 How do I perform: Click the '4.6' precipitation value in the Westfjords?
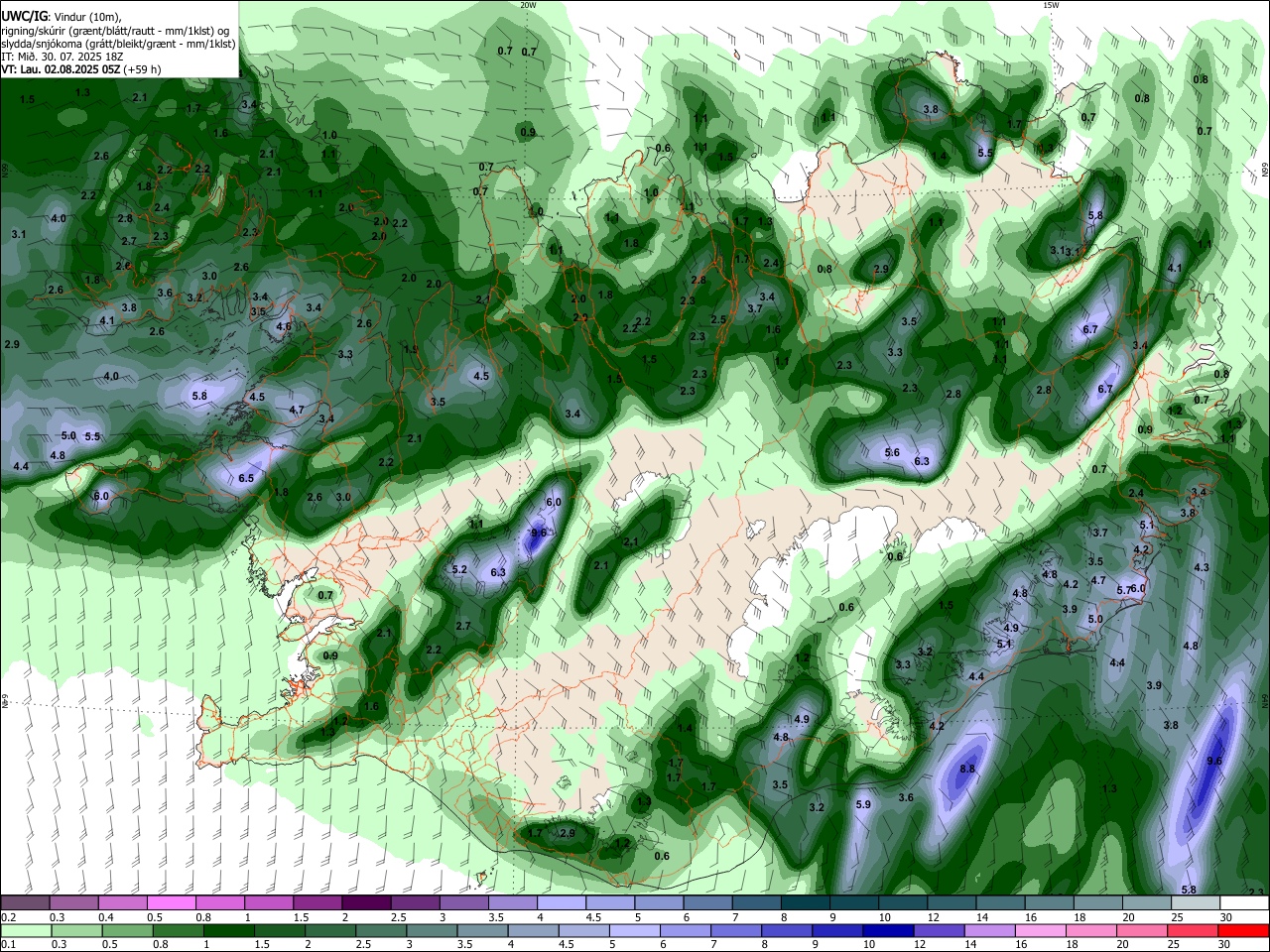[284, 326]
